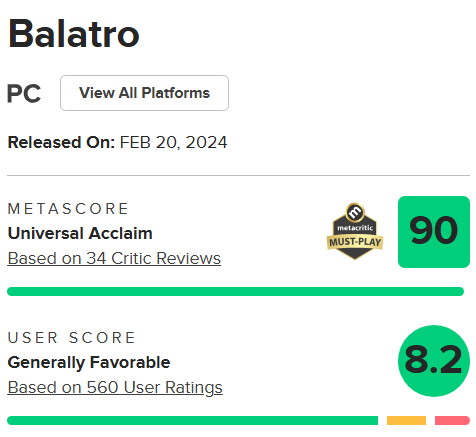
Task: Click the 8.2 user score circle
Action: pyautogui.click(x=434, y=361)
